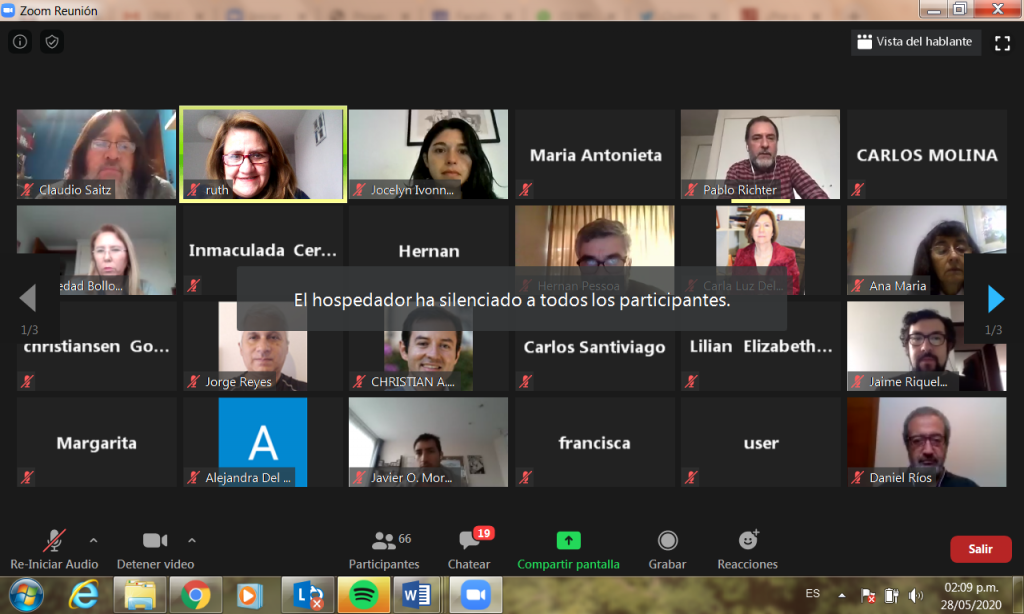Open the Chatear chat panel
This screenshot has width=1024, height=614.
point(469,550)
